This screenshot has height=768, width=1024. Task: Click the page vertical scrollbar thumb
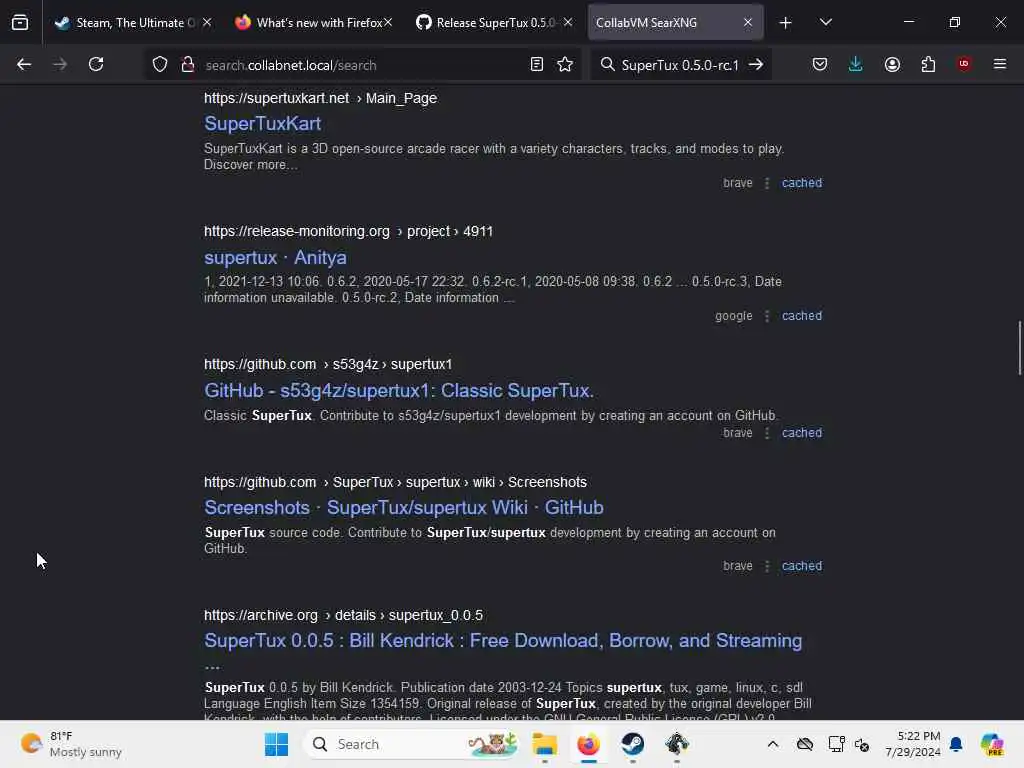pyautogui.click(x=1019, y=348)
